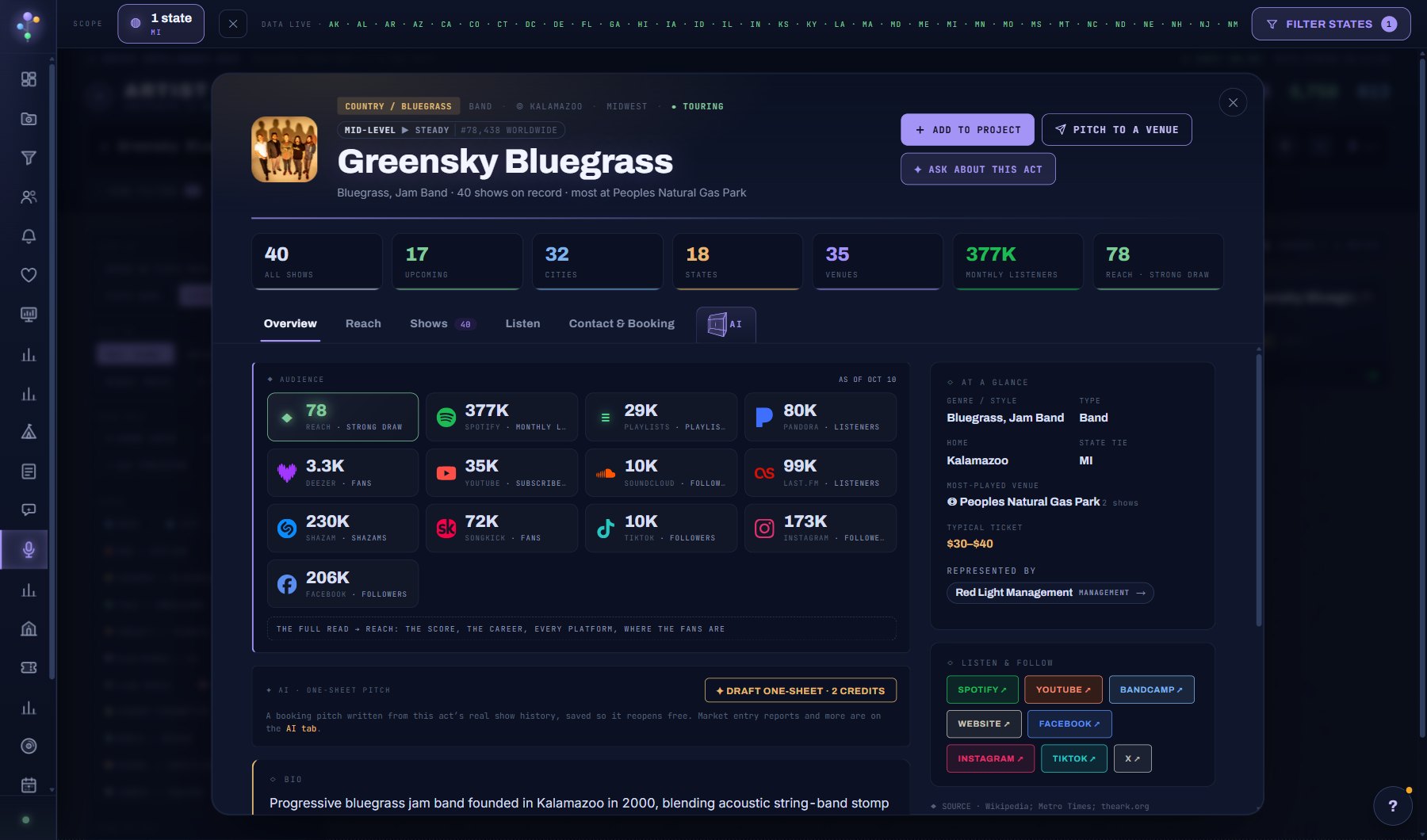The width and height of the screenshot is (1427, 840).
Task: Click the panel's vertical scrollbar
Action: click(x=1258, y=491)
